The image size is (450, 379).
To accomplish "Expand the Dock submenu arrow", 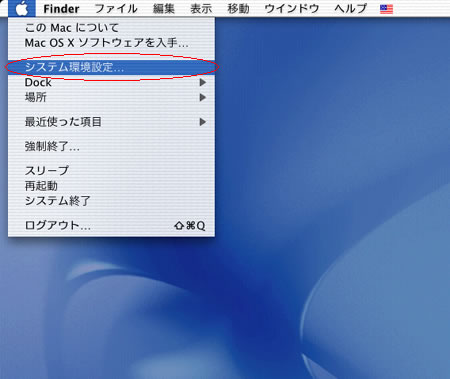I will click(203, 82).
